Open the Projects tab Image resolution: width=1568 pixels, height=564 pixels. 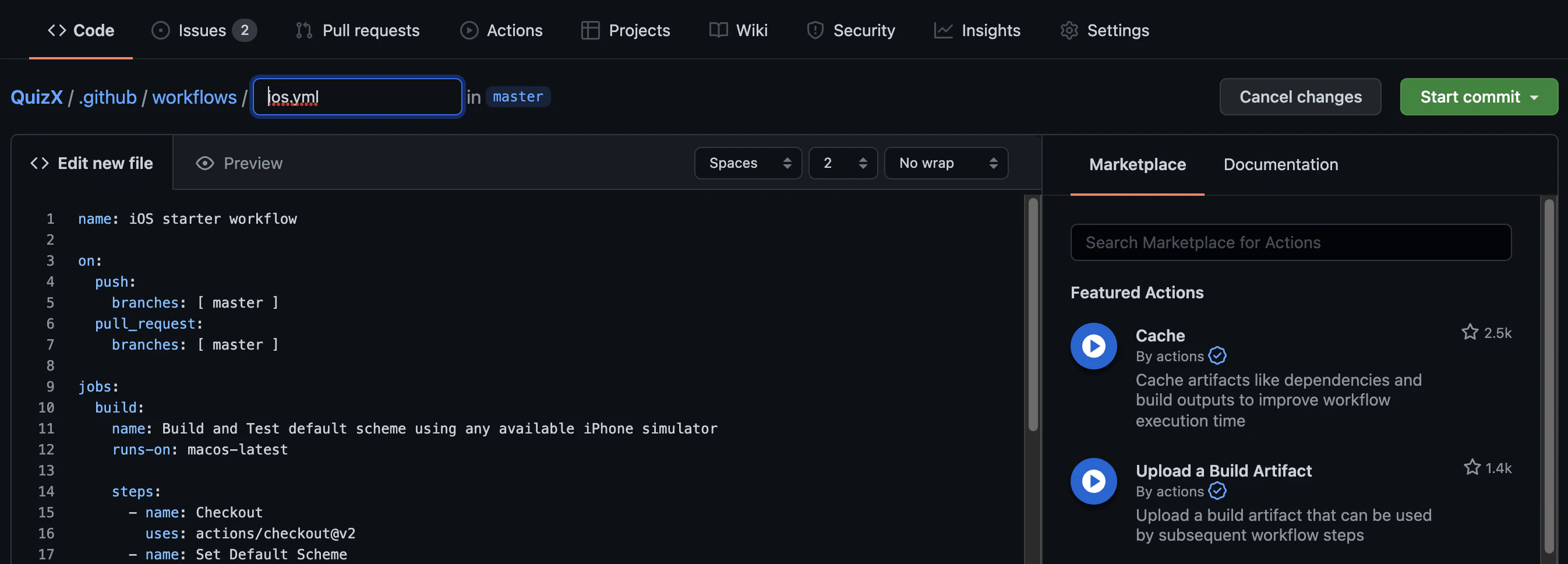pyautogui.click(x=625, y=30)
